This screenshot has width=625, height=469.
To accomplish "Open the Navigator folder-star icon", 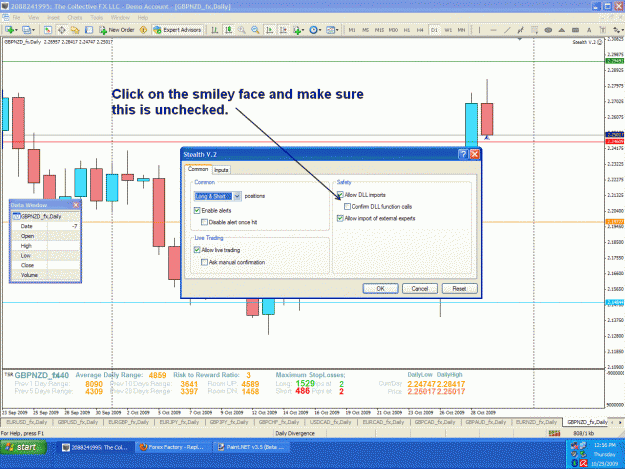I will [75, 30].
